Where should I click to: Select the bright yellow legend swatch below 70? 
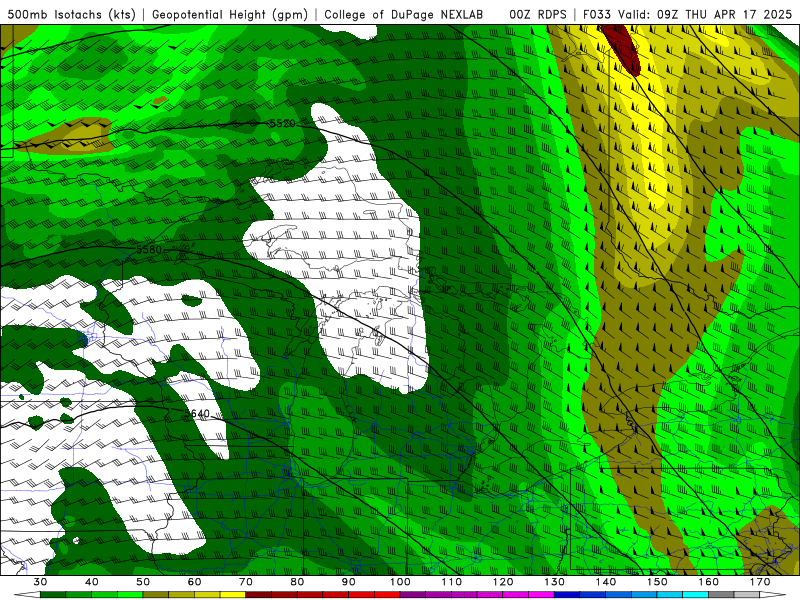pyautogui.click(x=233, y=595)
